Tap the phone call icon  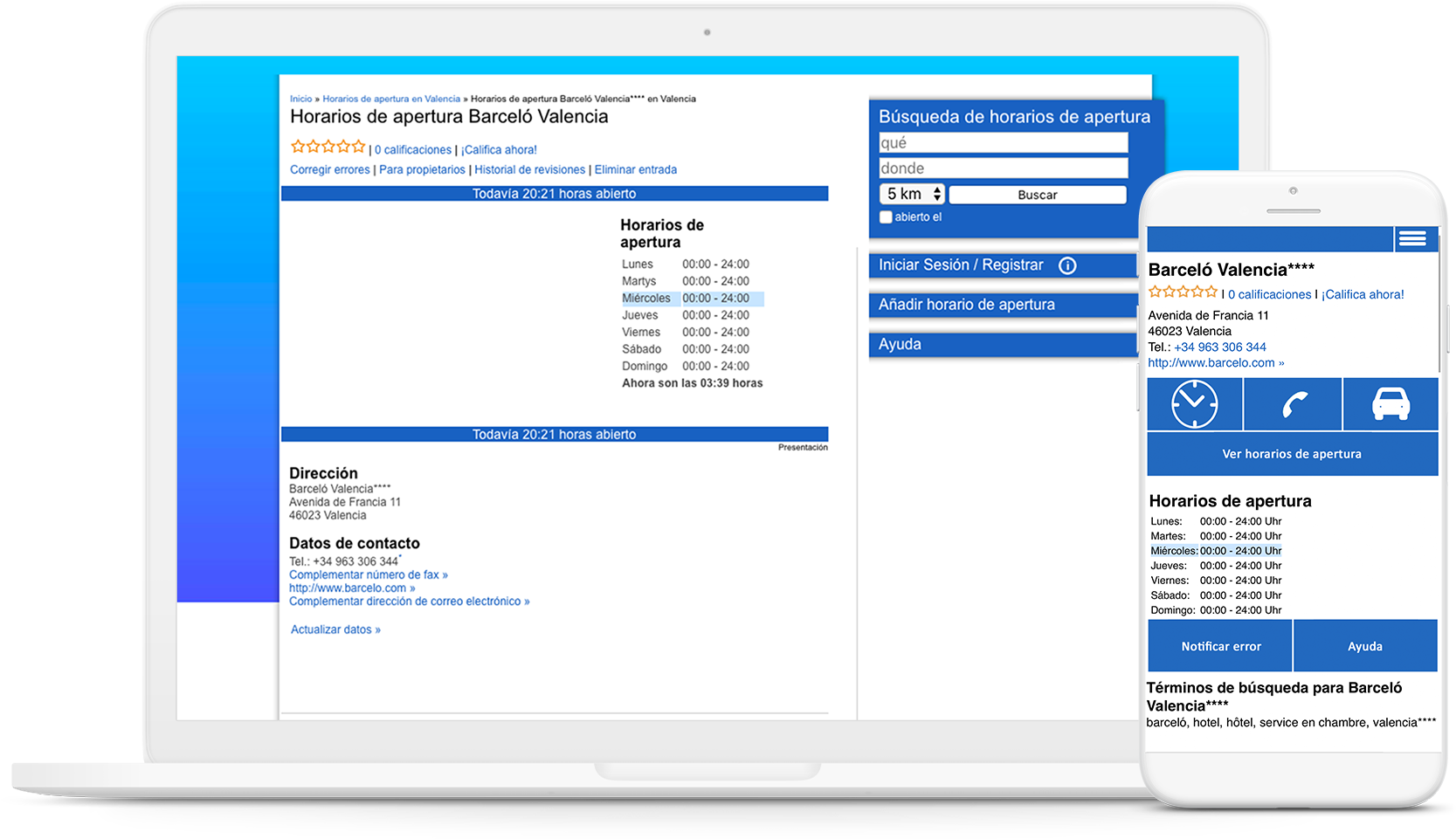pos(1293,404)
